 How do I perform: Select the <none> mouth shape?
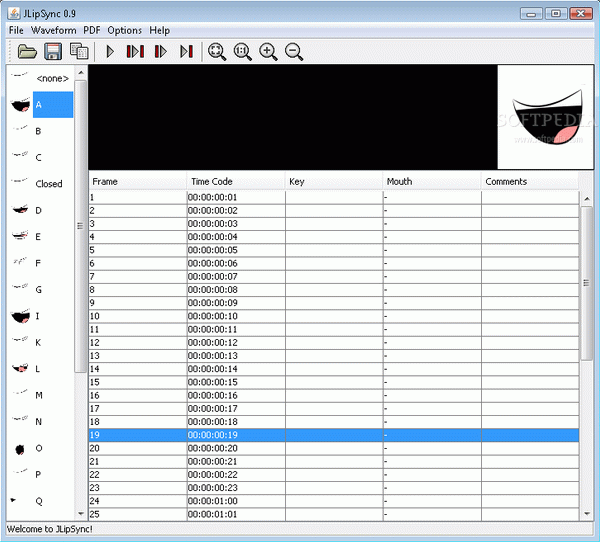point(41,78)
